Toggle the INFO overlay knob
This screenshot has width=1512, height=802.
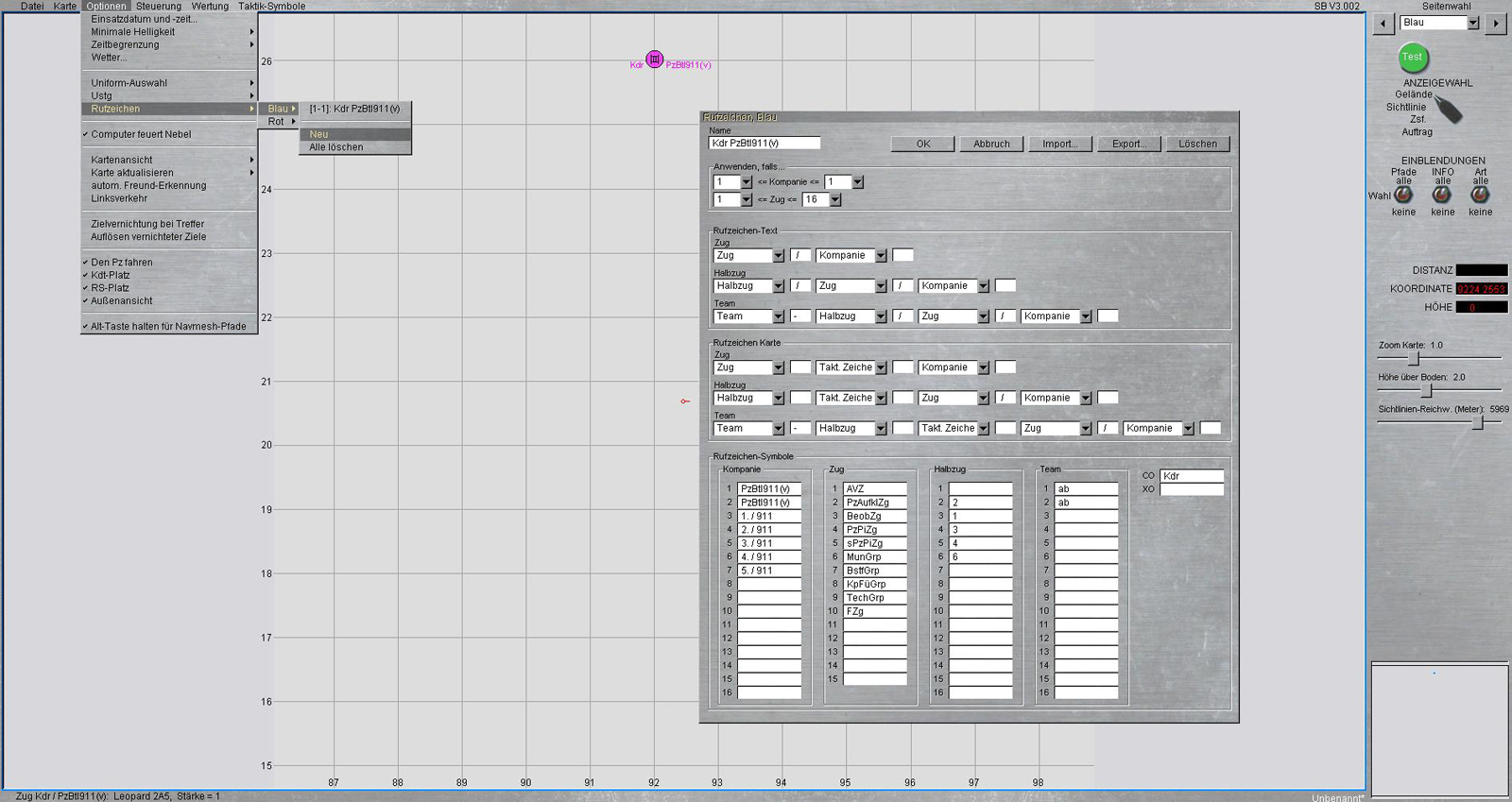(1441, 195)
